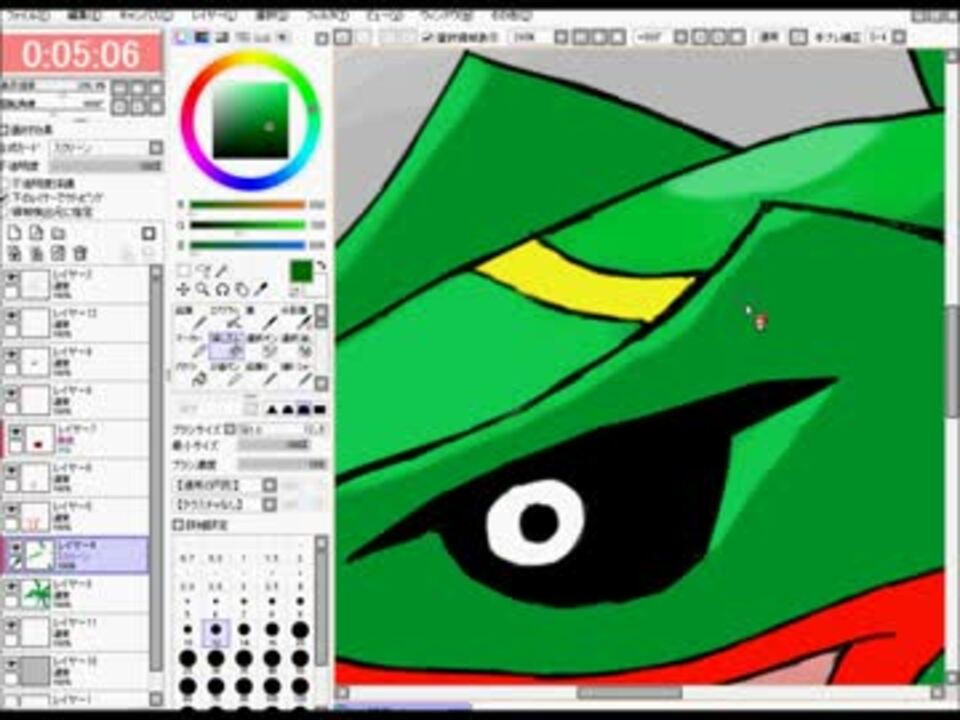
Task: Click the layer list vertical scrollbar
Action: pos(157,478)
